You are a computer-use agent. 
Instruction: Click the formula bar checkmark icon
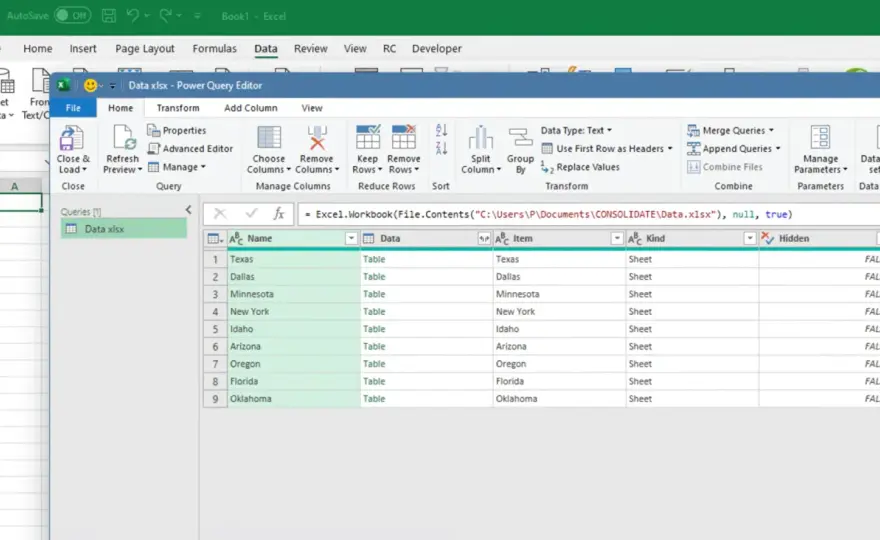click(x=251, y=214)
